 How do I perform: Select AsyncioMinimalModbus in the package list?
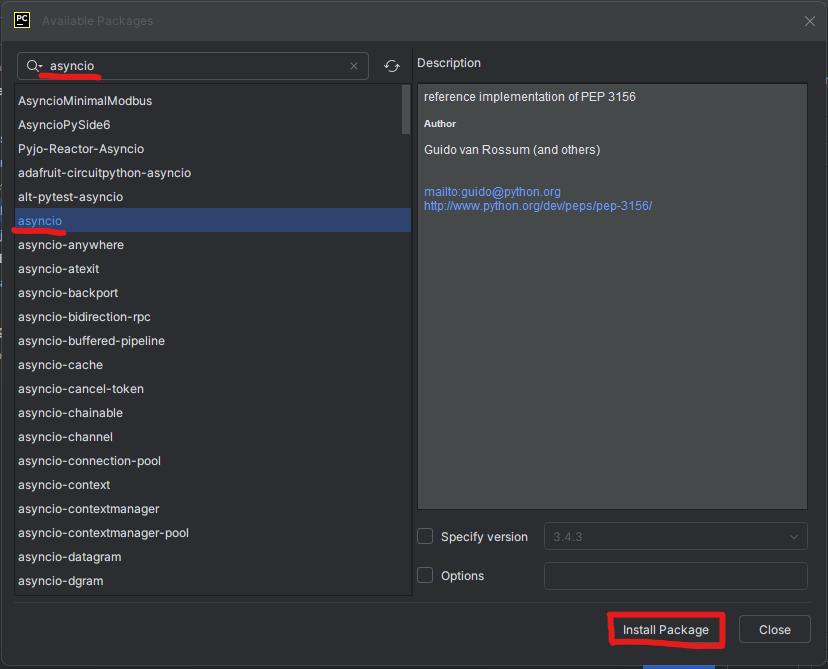pyautogui.click(x=85, y=100)
